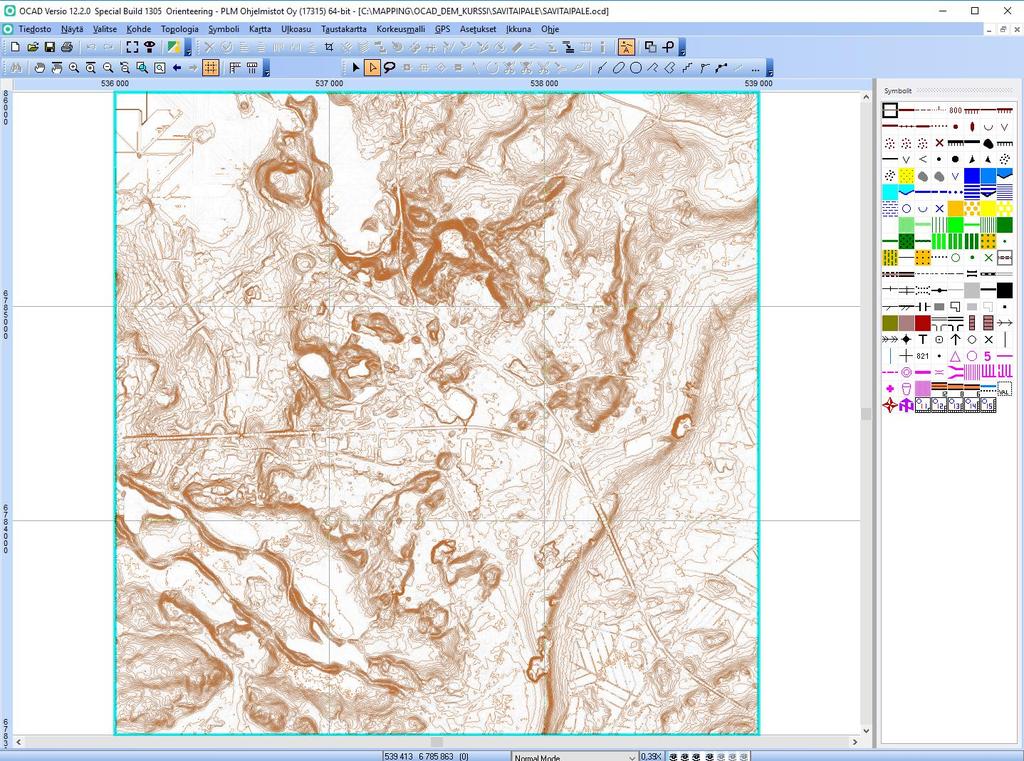The height and width of the screenshot is (761, 1024).
Task: Click the overlapping squares toolbar icon
Action: 650,47
